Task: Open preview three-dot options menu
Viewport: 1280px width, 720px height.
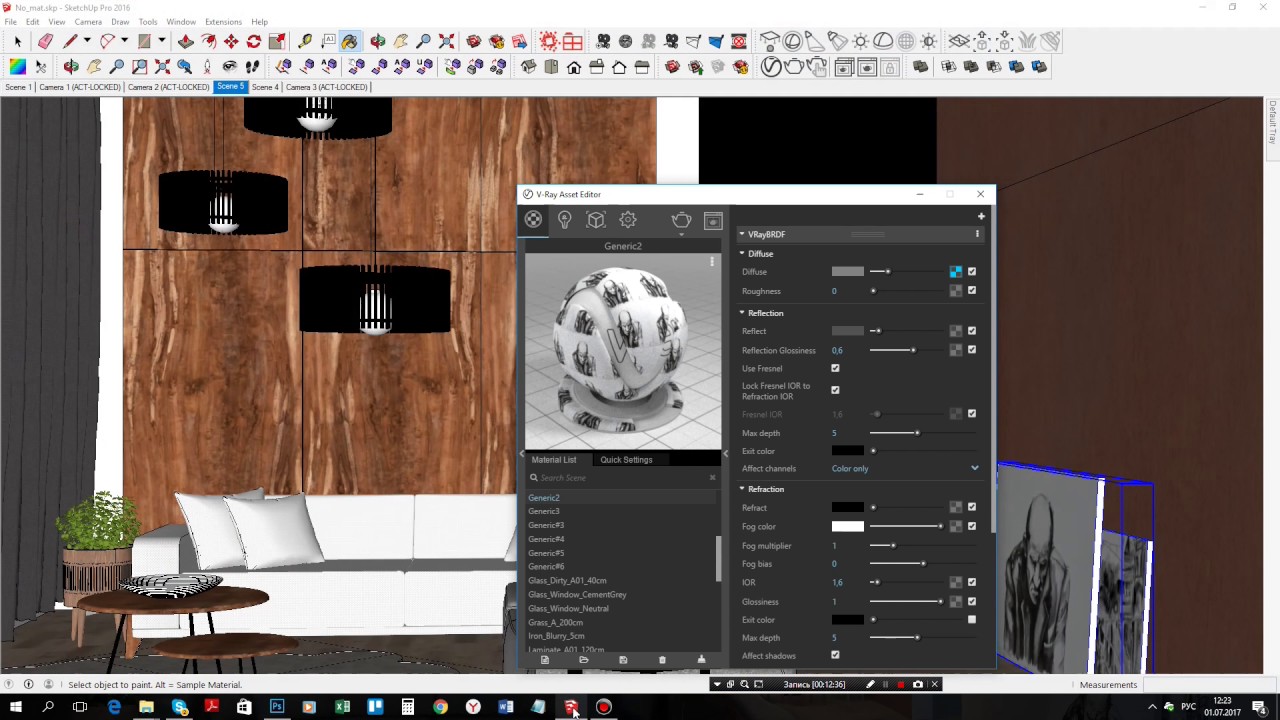Action: [712, 262]
